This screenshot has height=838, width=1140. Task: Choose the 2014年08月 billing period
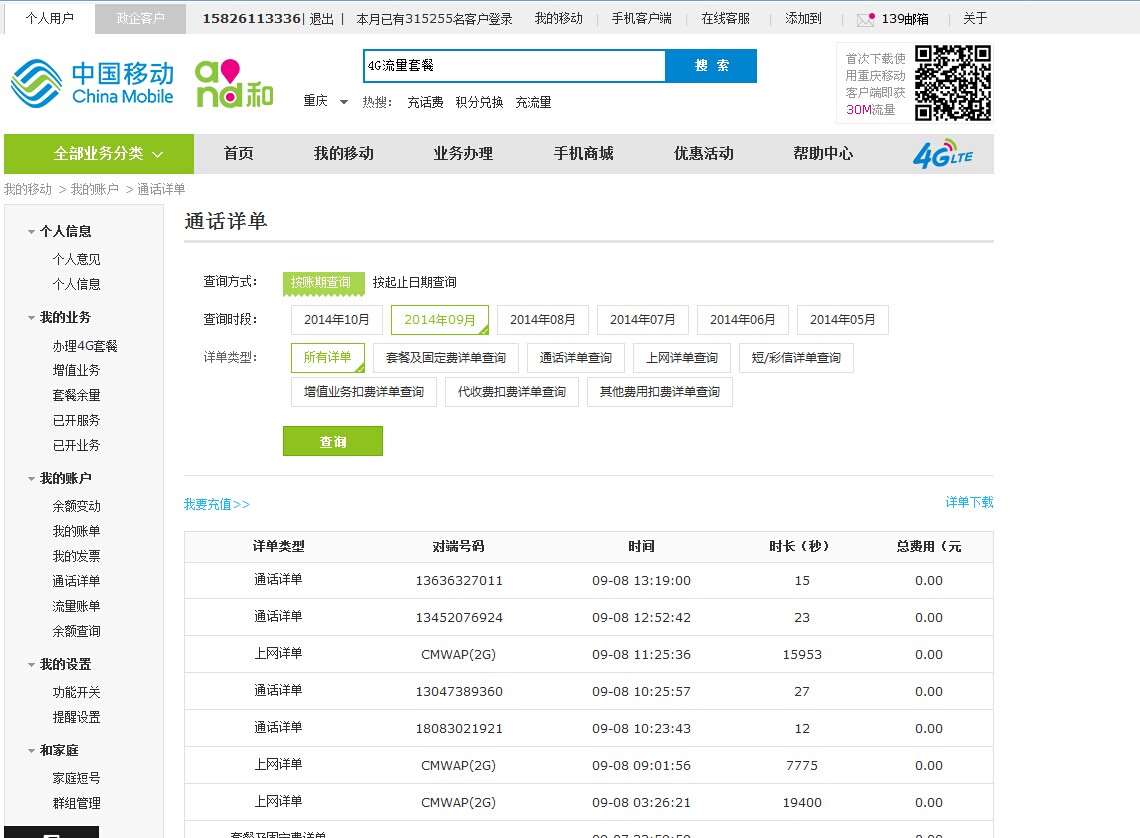point(542,320)
